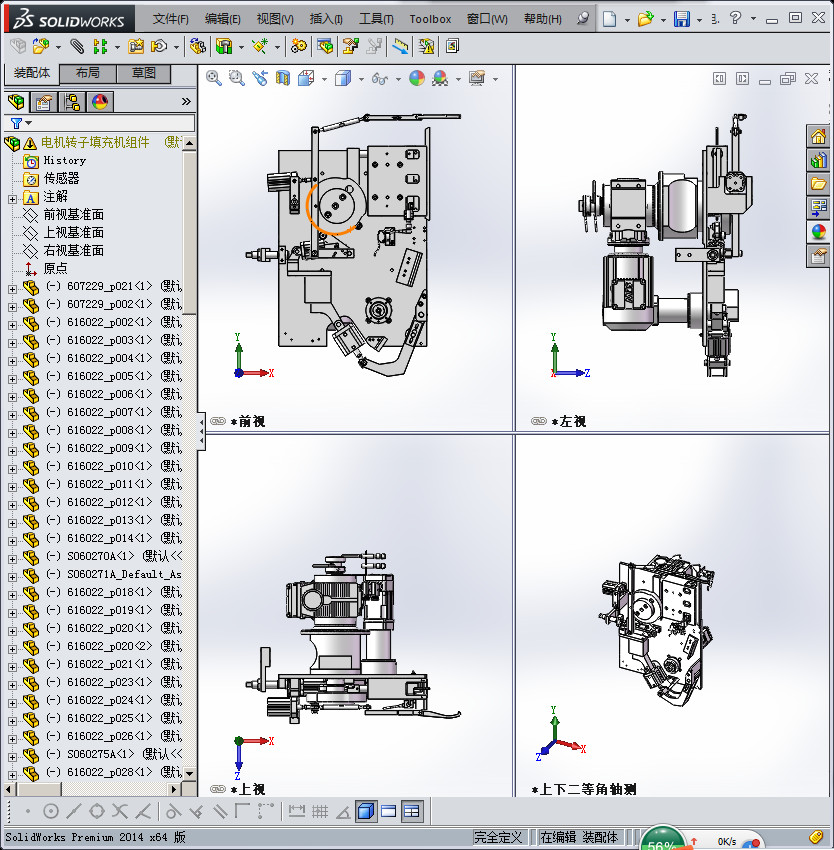Screen dimensions: 834x850
Task: Toggle the four-view viewport layout button
Action: pos(412,811)
